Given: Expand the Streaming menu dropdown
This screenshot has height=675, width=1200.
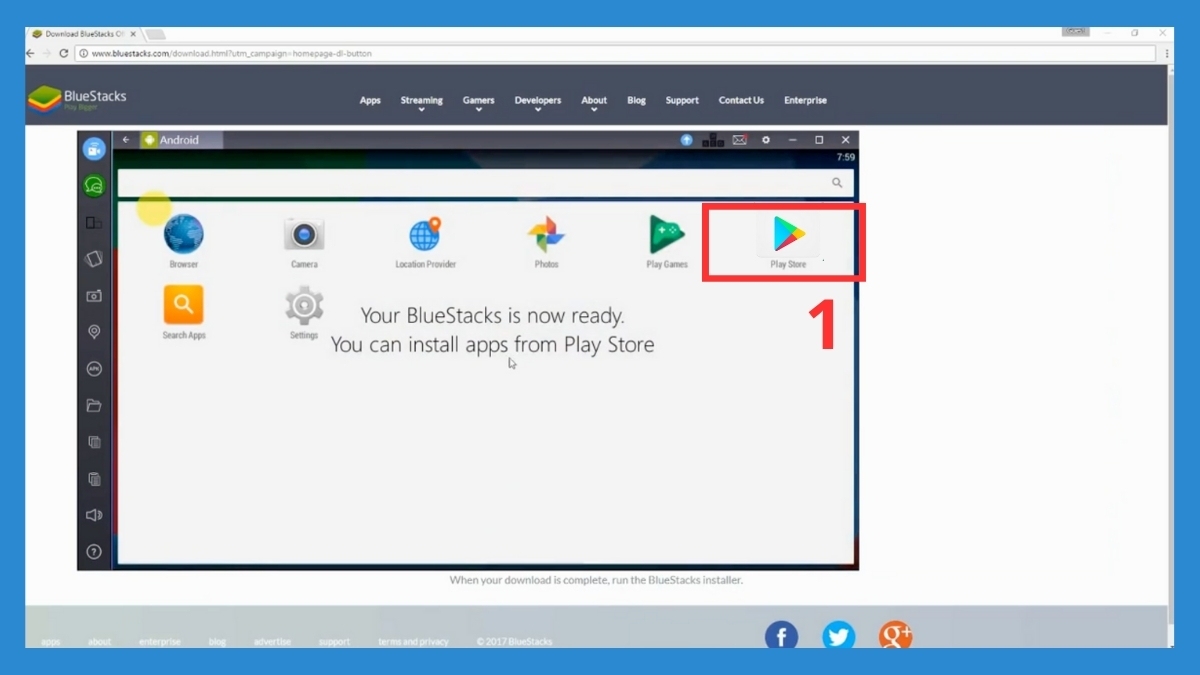Looking at the screenshot, I should (421, 102).
